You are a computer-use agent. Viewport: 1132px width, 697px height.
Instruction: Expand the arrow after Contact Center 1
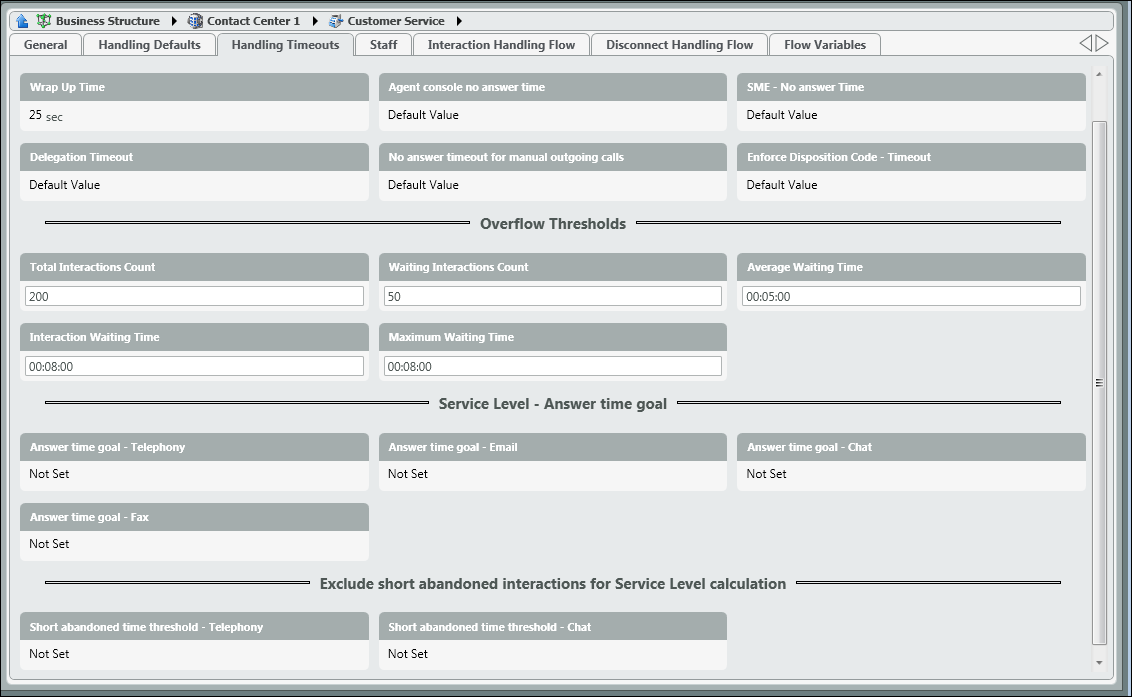point(314,21)
